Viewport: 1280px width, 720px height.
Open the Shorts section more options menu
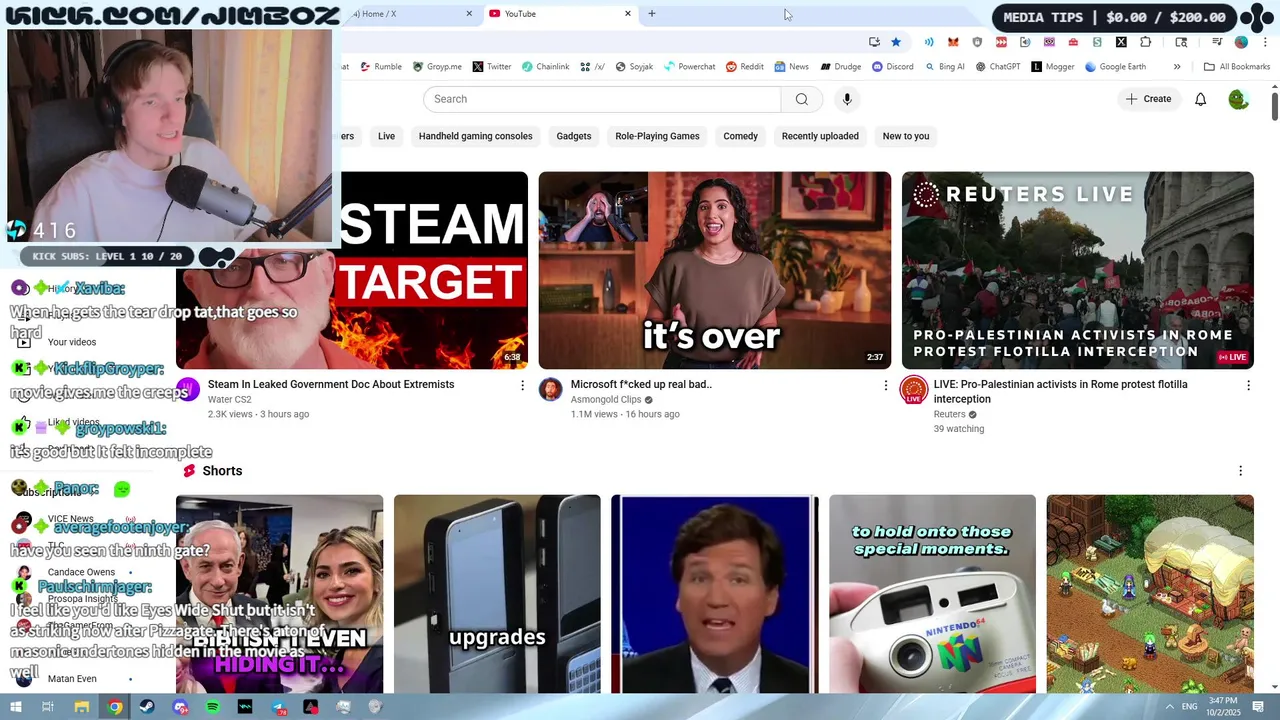coord(1240,471)
